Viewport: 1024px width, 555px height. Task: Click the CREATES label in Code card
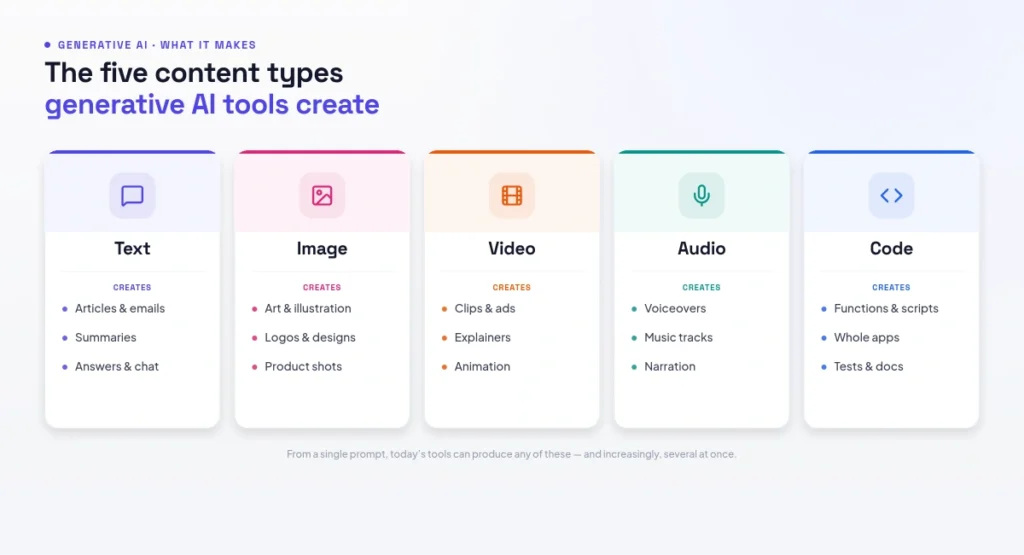click(891, 287)
